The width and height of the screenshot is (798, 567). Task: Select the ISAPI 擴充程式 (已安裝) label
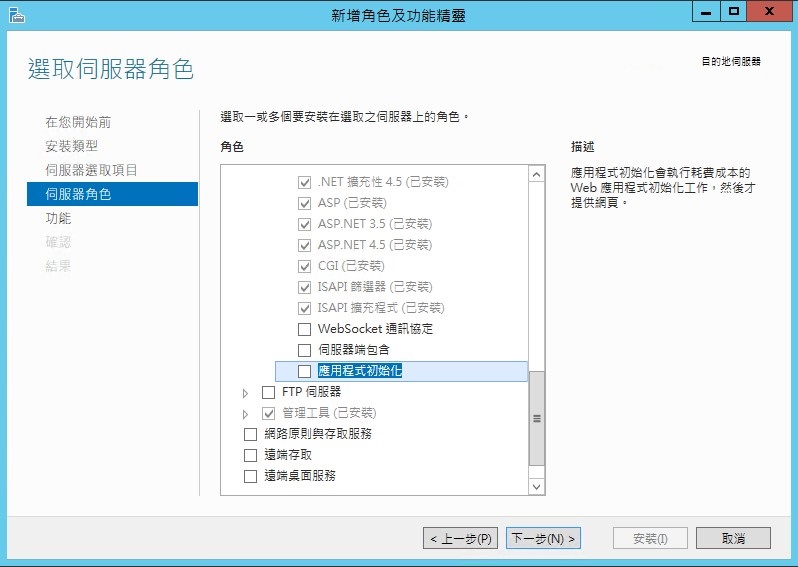[381, 308]
